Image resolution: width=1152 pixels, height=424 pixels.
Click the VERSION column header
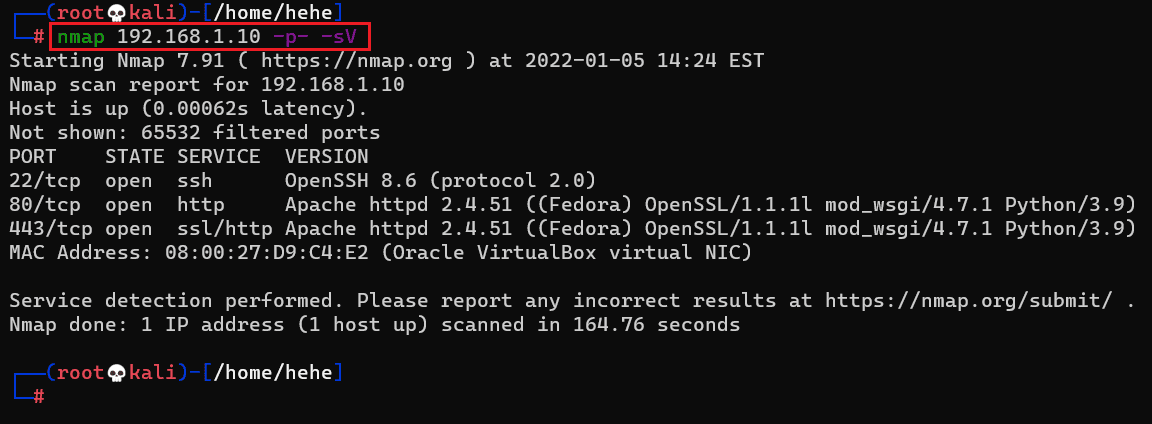(326, 157)
